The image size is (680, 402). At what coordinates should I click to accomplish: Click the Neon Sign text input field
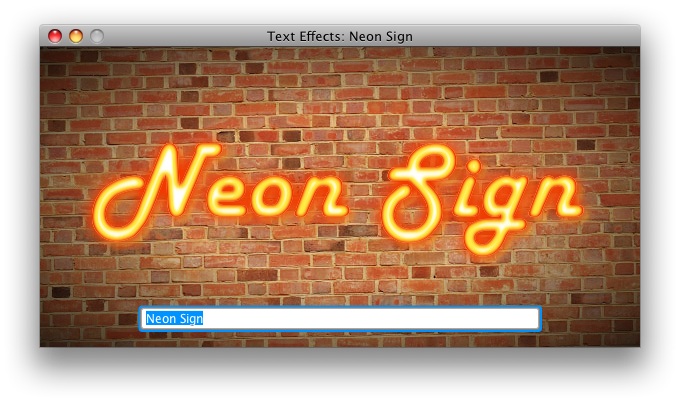[340, 319]
